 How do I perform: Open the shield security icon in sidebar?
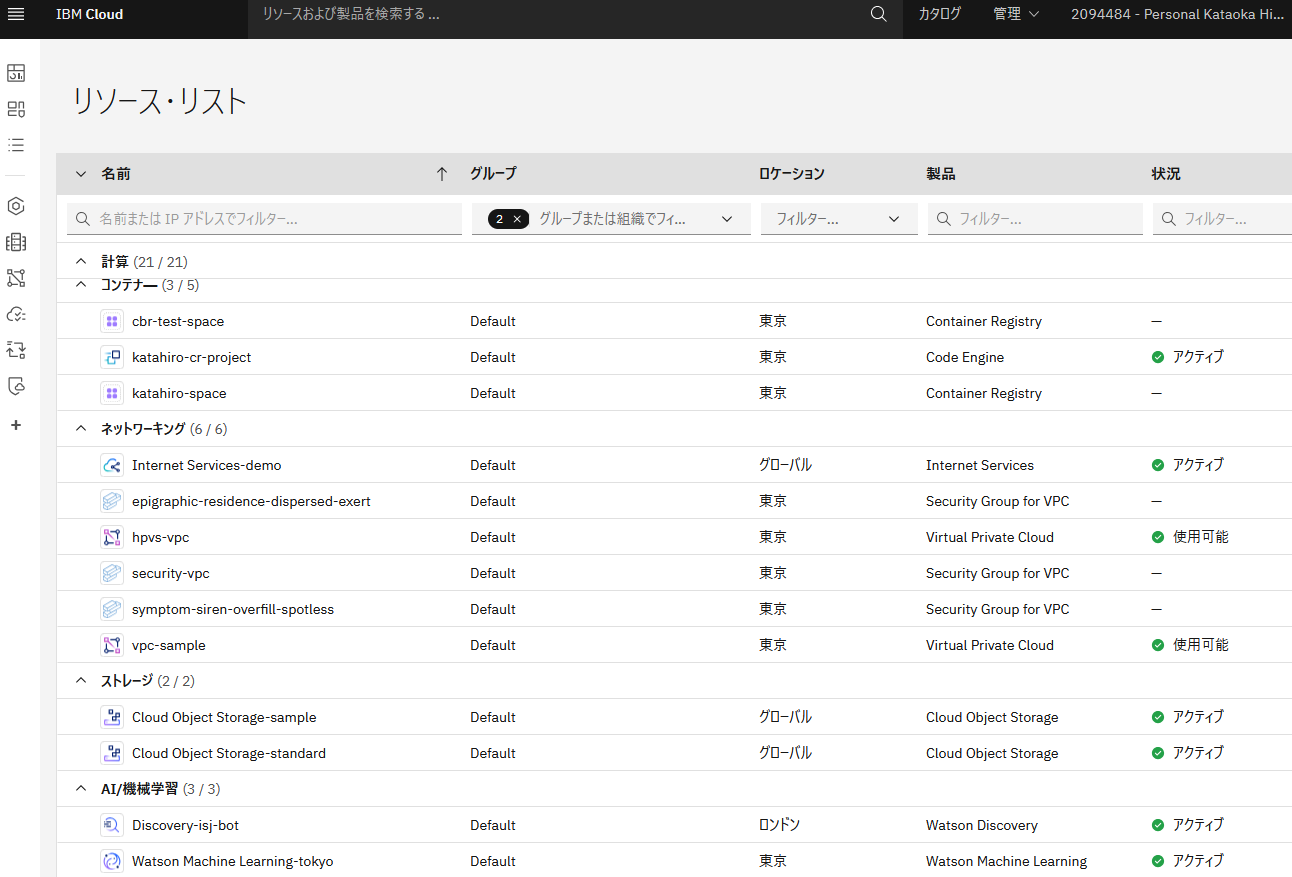(16, 386)
